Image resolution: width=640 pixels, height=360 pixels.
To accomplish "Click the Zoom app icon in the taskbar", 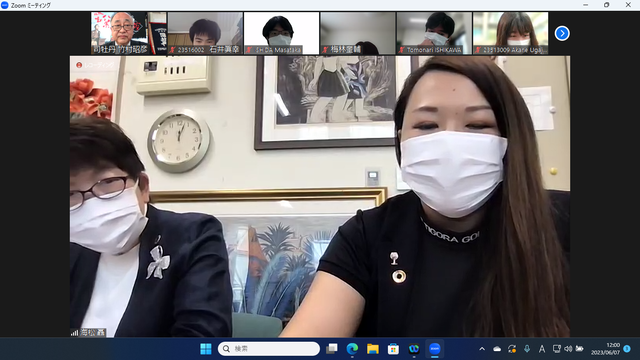I will coord(434,349).
